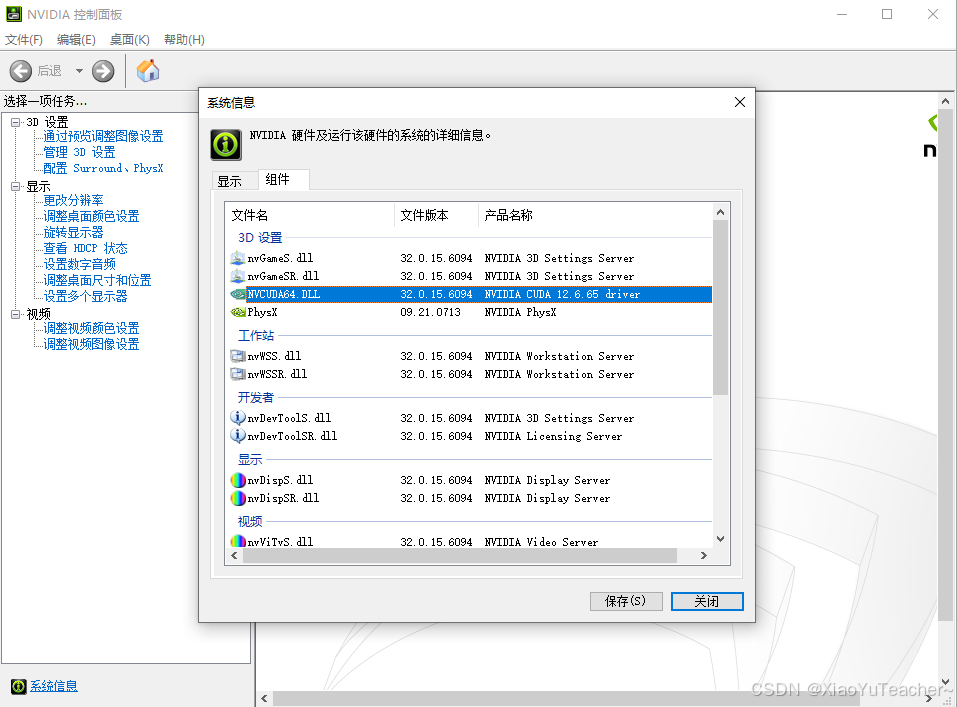This screenshot has width=957, height=707.
Task: Open 更改分辨率 task
Action: tap(73, 200)
